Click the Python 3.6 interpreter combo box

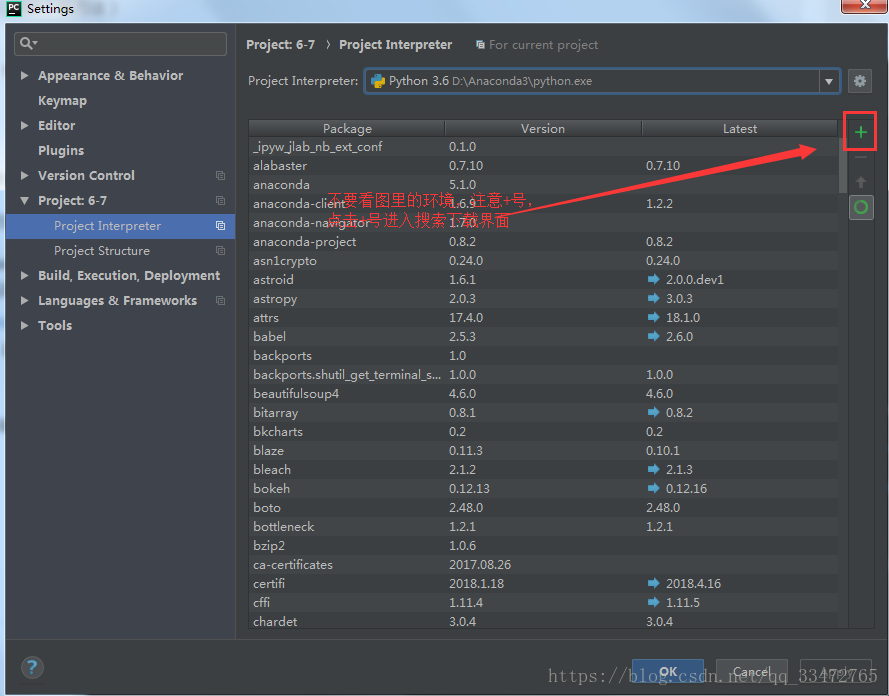(602, 81)
